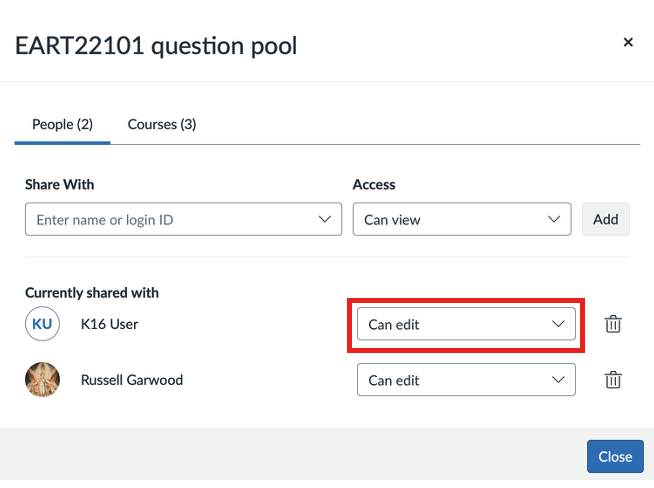Delete K16 User sharing with trash icon
654x488 pixels.
click(613, 324)
